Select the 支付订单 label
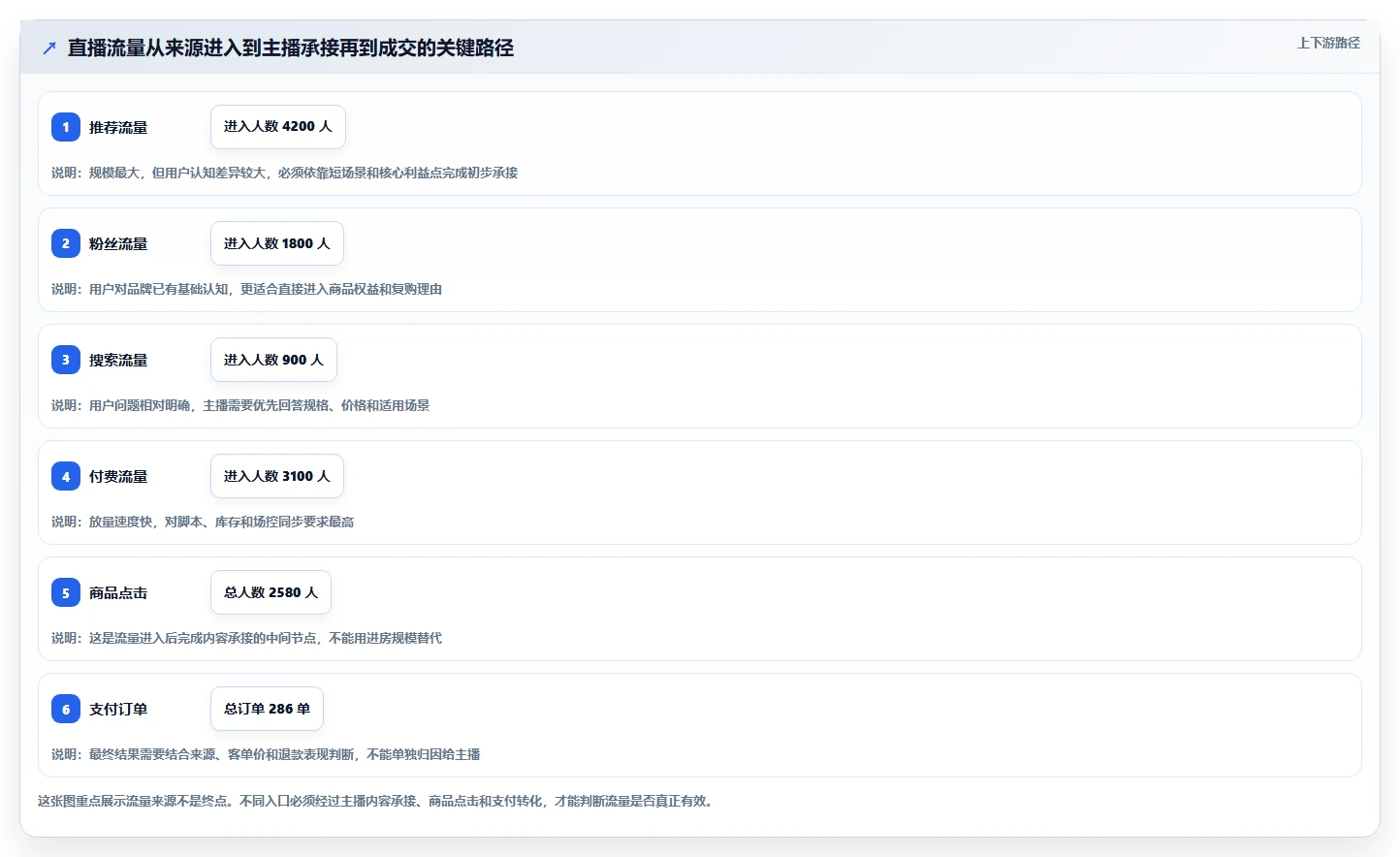 point(118,709)
